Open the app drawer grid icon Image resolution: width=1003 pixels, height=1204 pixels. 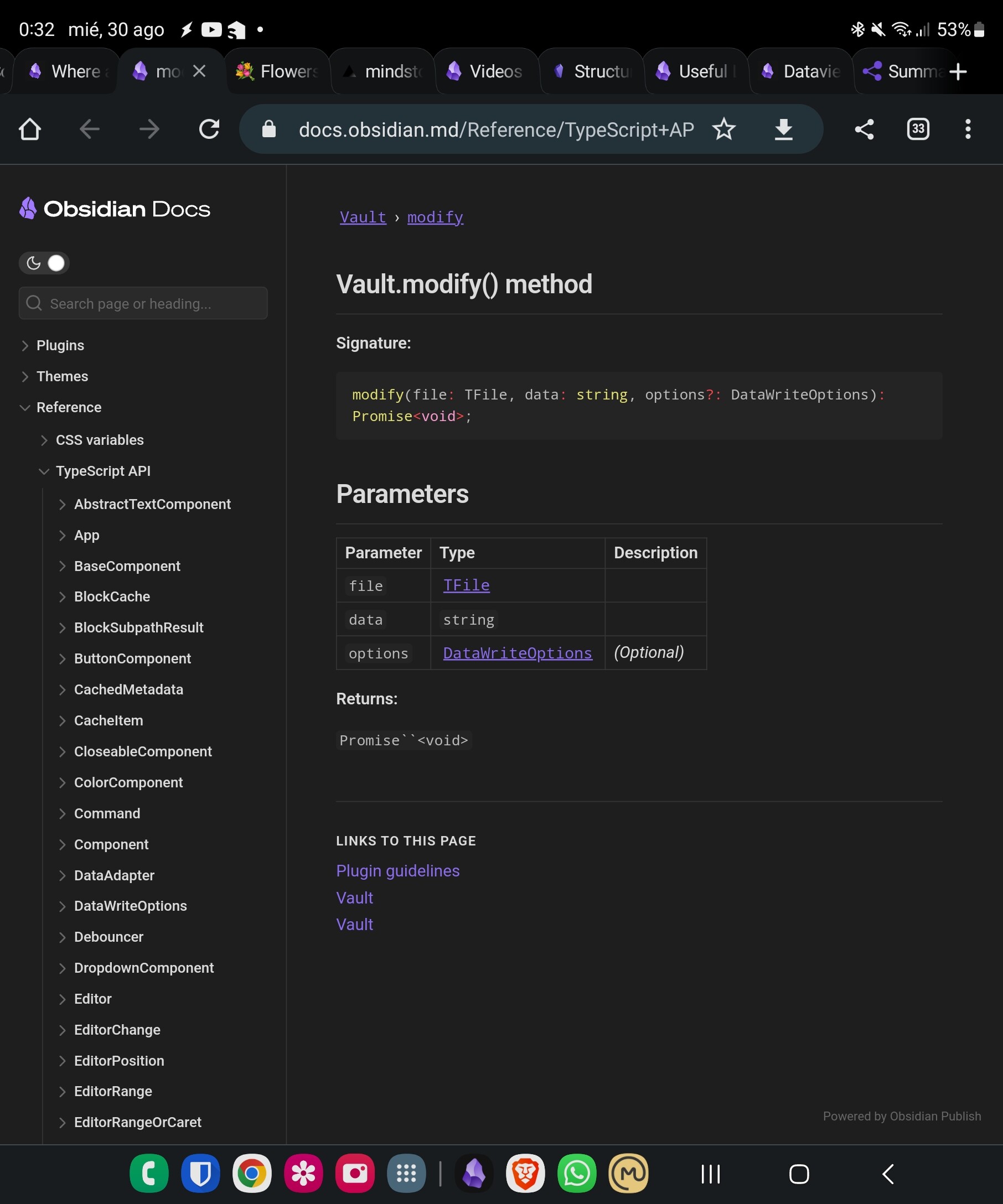click(406, 1173)
